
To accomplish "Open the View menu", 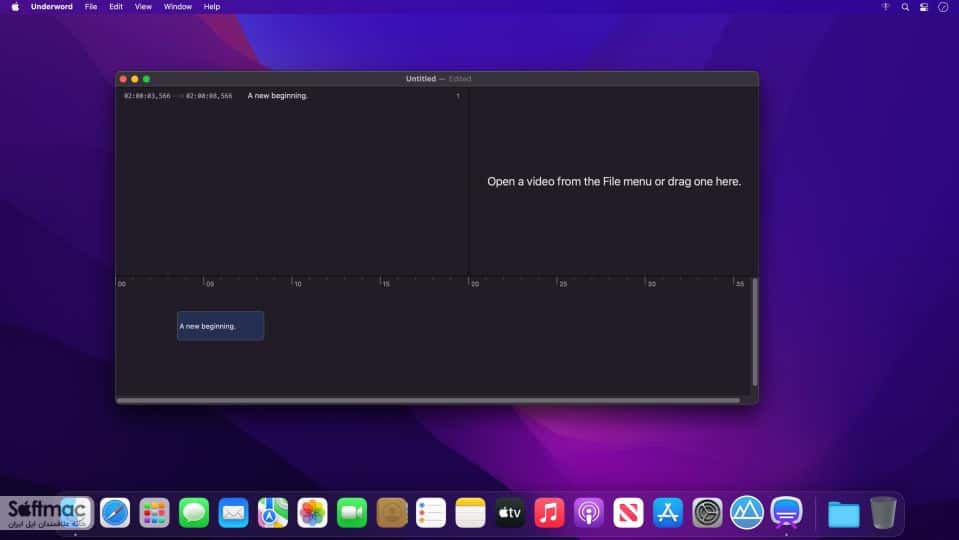I will pos(143,7).
